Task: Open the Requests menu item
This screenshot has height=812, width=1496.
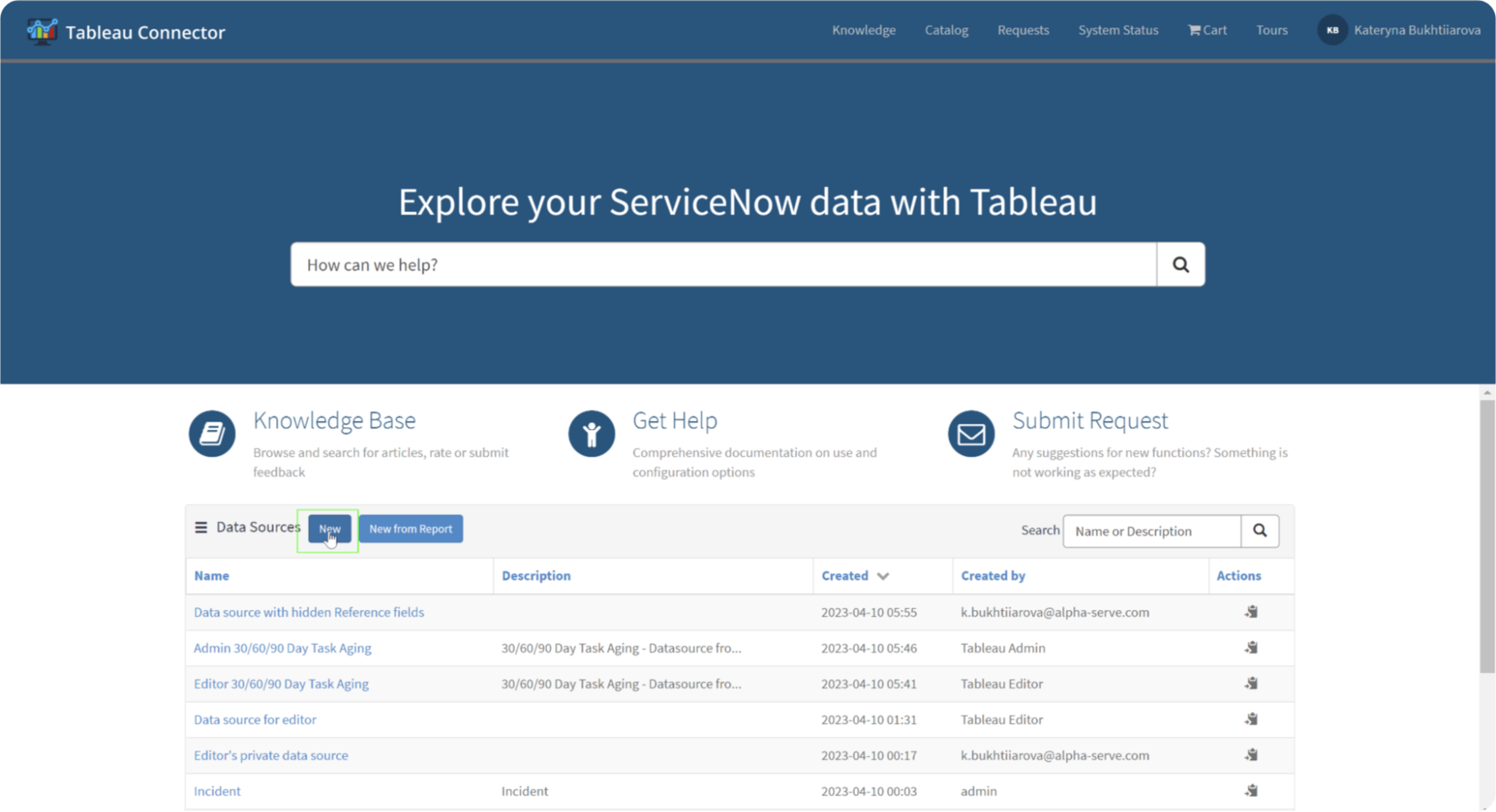Action: coord(1023,29)
